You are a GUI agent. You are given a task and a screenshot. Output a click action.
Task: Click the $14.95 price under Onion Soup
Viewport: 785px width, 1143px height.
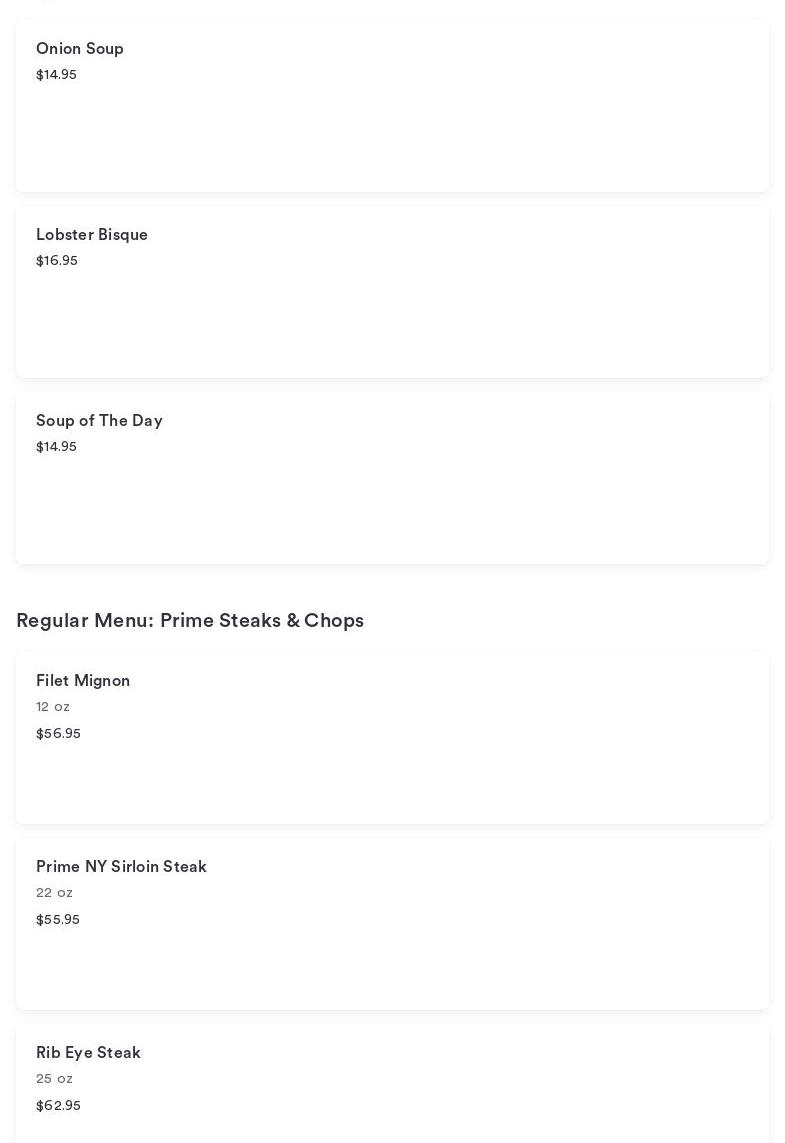(x=56, y=75)
